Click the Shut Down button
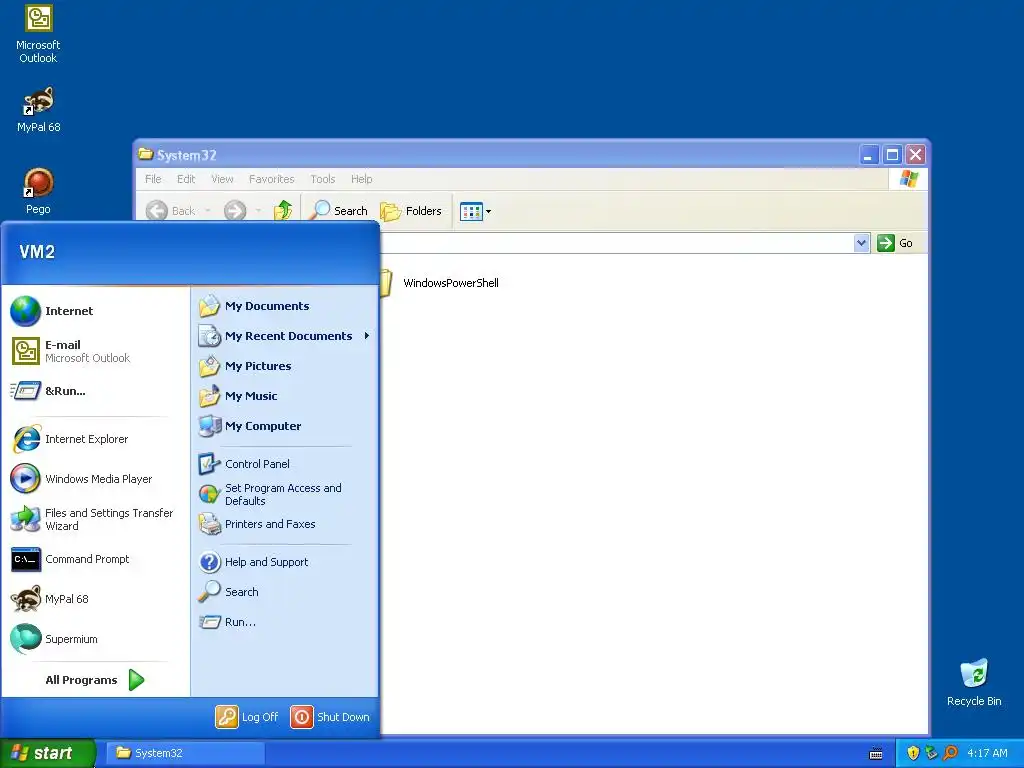 (330, 717)
